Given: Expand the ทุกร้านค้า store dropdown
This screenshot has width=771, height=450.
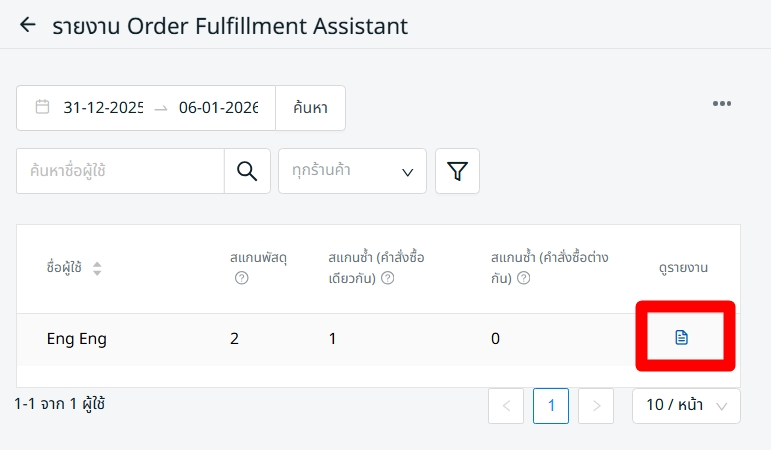Looking at the screenshot, I should pos(352,171).
